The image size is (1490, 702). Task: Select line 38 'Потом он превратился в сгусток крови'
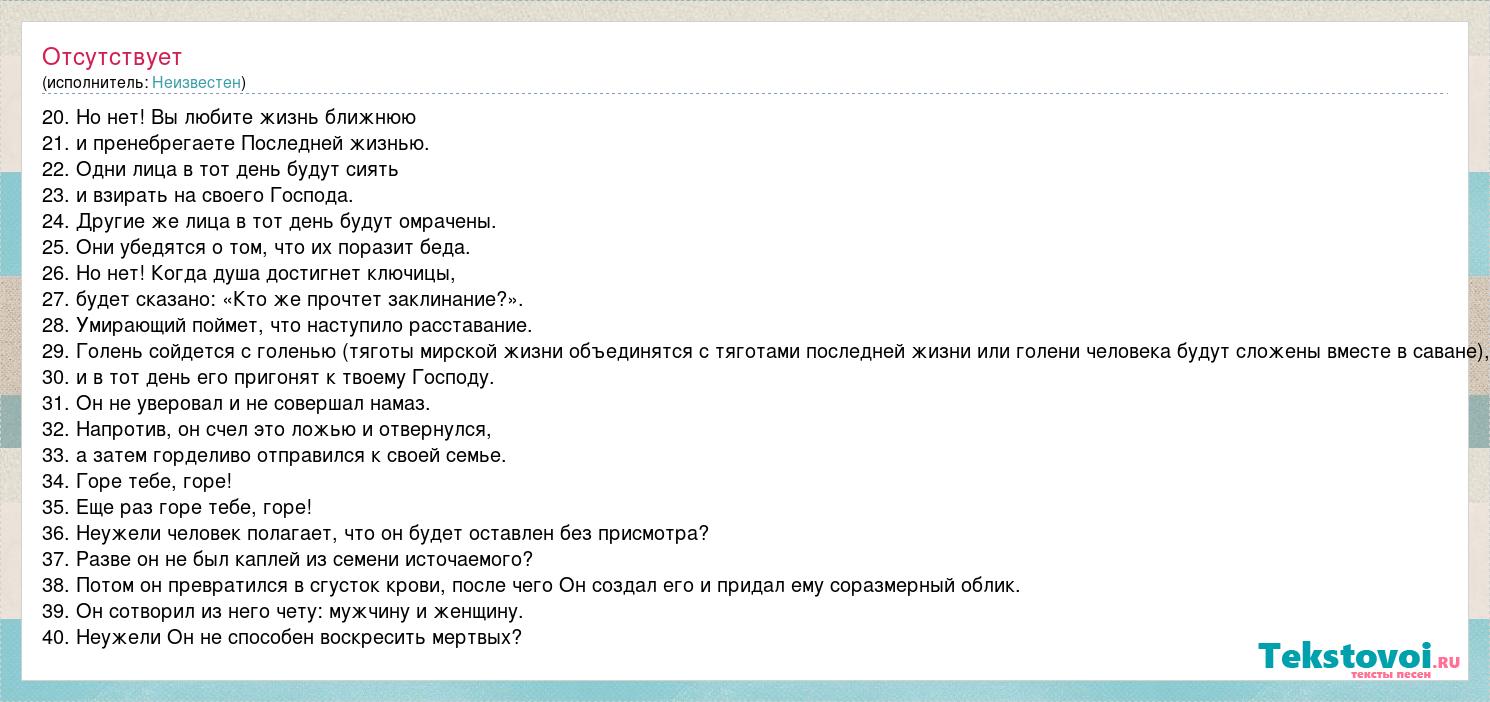pyautogui.click(x=531, y=585)
